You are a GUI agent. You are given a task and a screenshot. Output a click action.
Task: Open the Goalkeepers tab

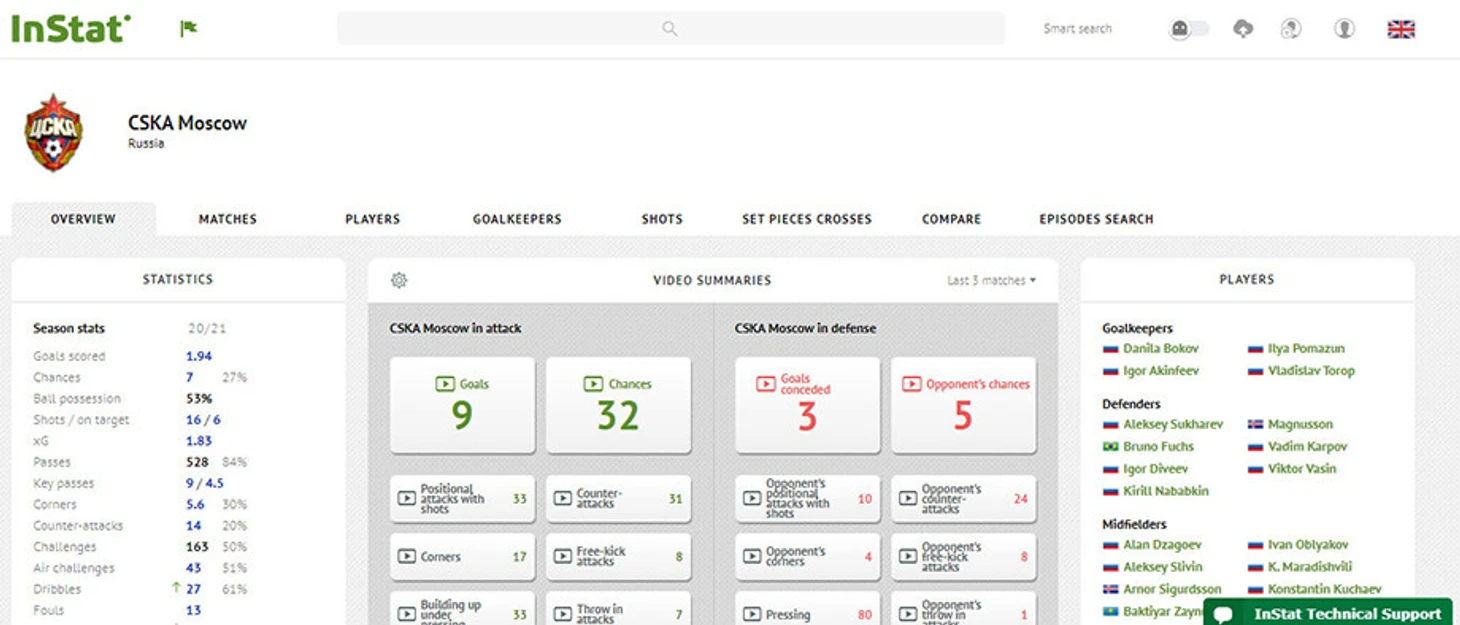[517, 219]
